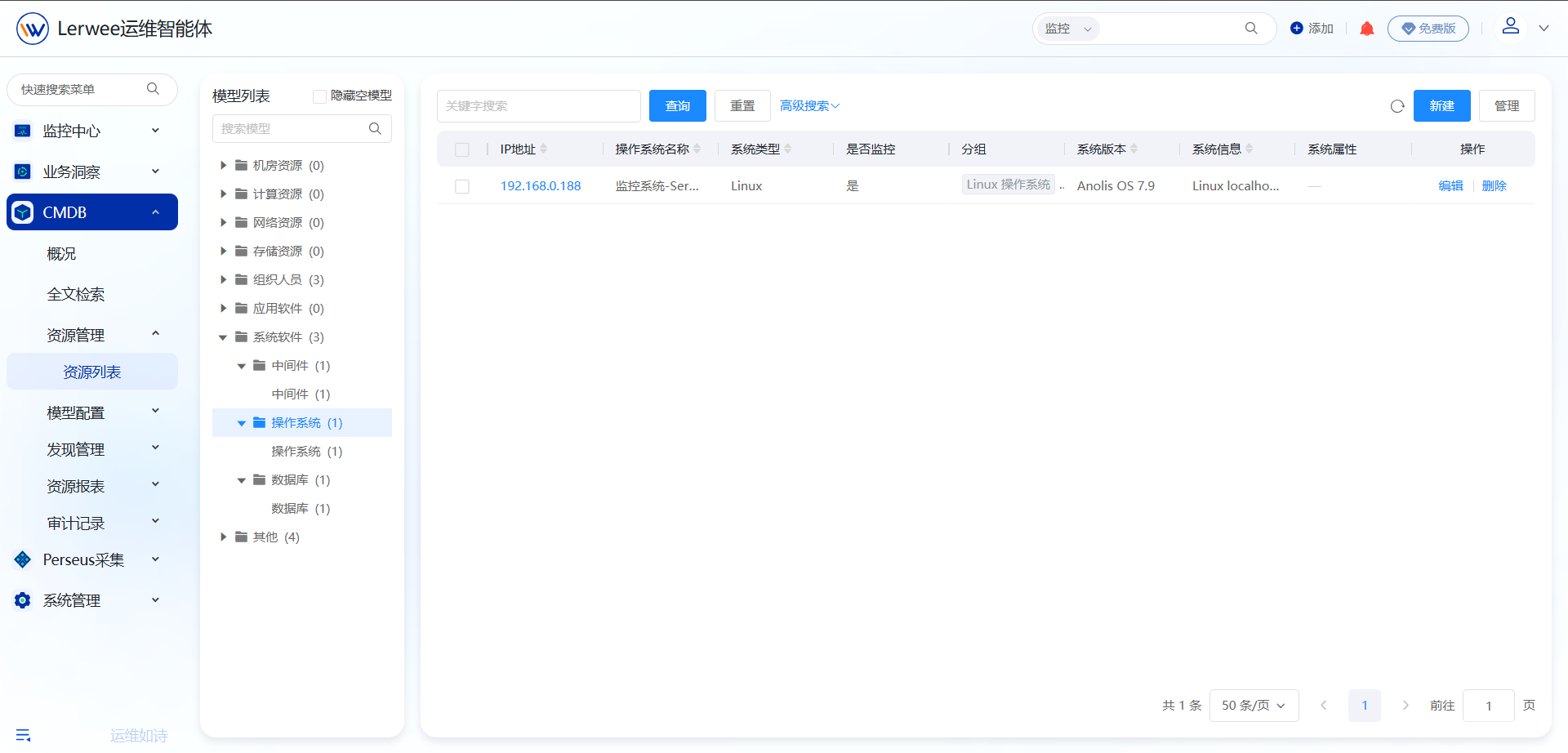Viewport: 1568px width, 753px height.
Task: Collapse sidebar with bottom menu icon
Action: [23, 735]
